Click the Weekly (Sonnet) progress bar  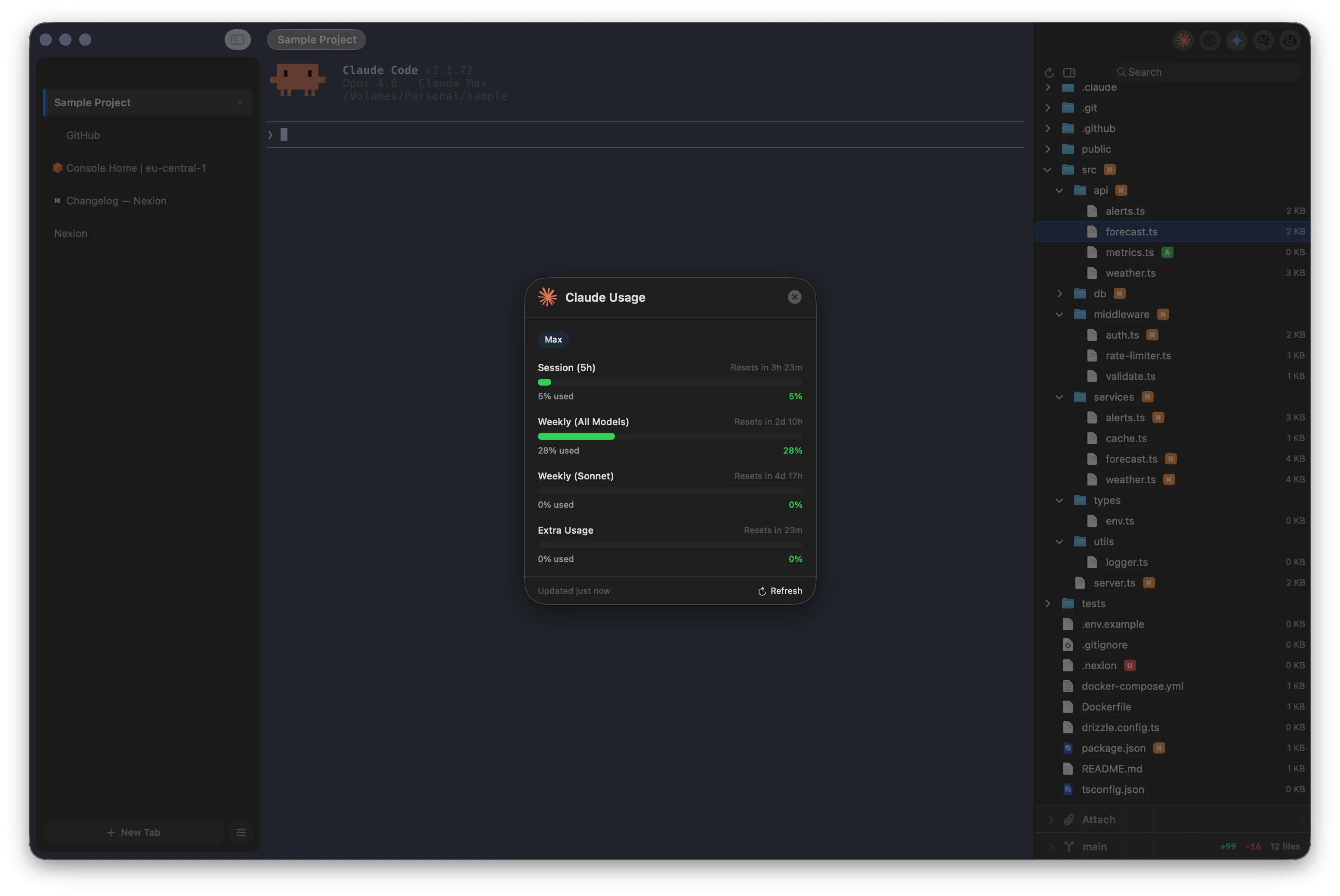pos(670,491)
